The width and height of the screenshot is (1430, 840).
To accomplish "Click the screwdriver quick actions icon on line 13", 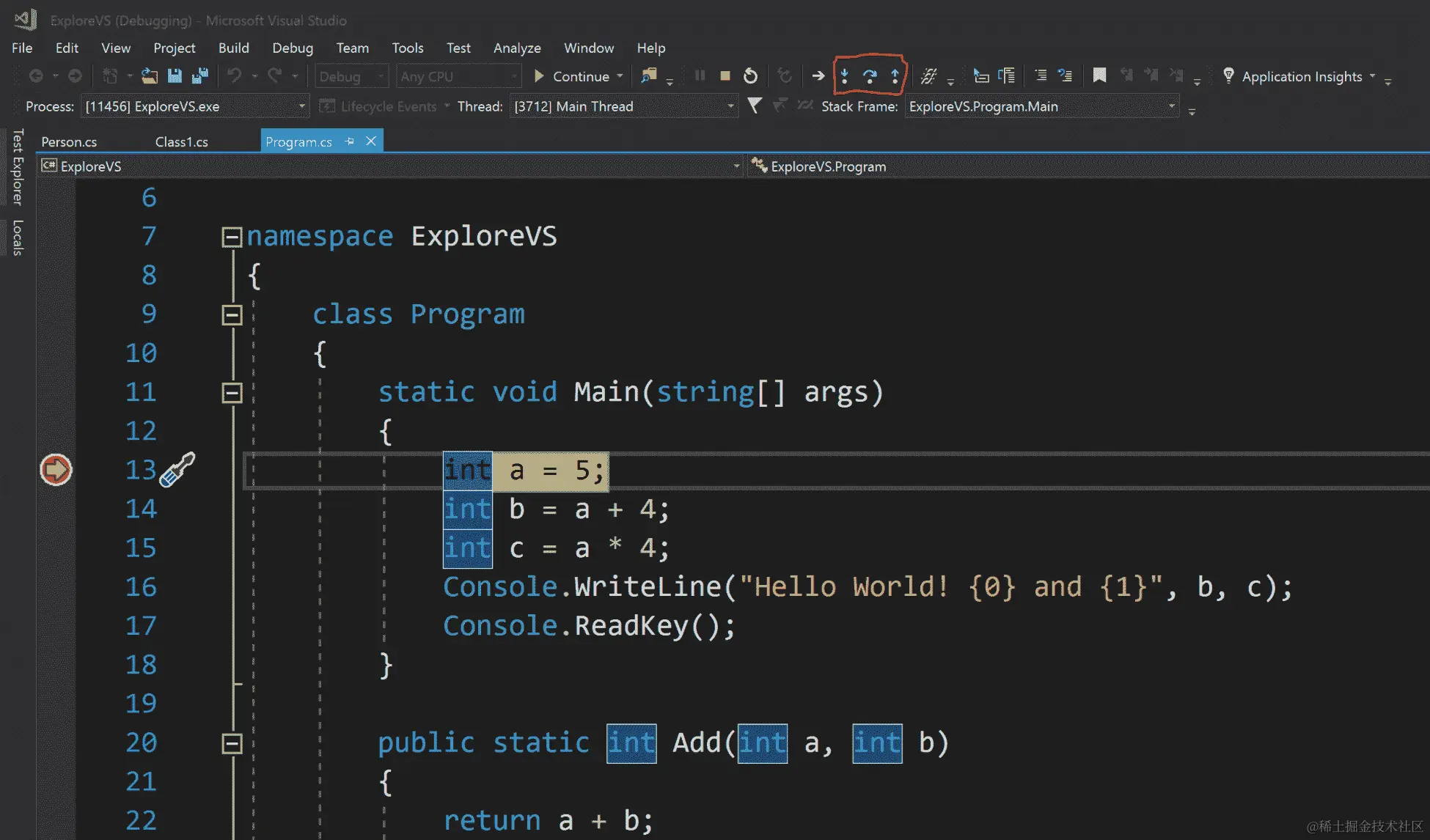I will pos(177,469).
